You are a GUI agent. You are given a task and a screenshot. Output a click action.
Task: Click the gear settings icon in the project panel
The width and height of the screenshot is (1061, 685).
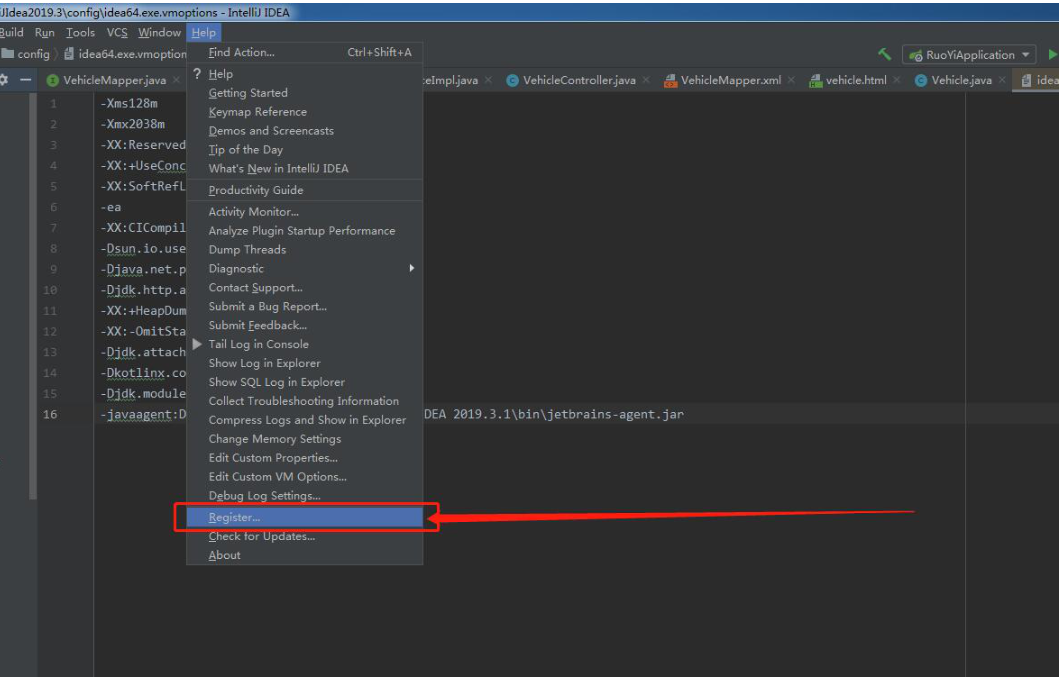coord(5,80)
